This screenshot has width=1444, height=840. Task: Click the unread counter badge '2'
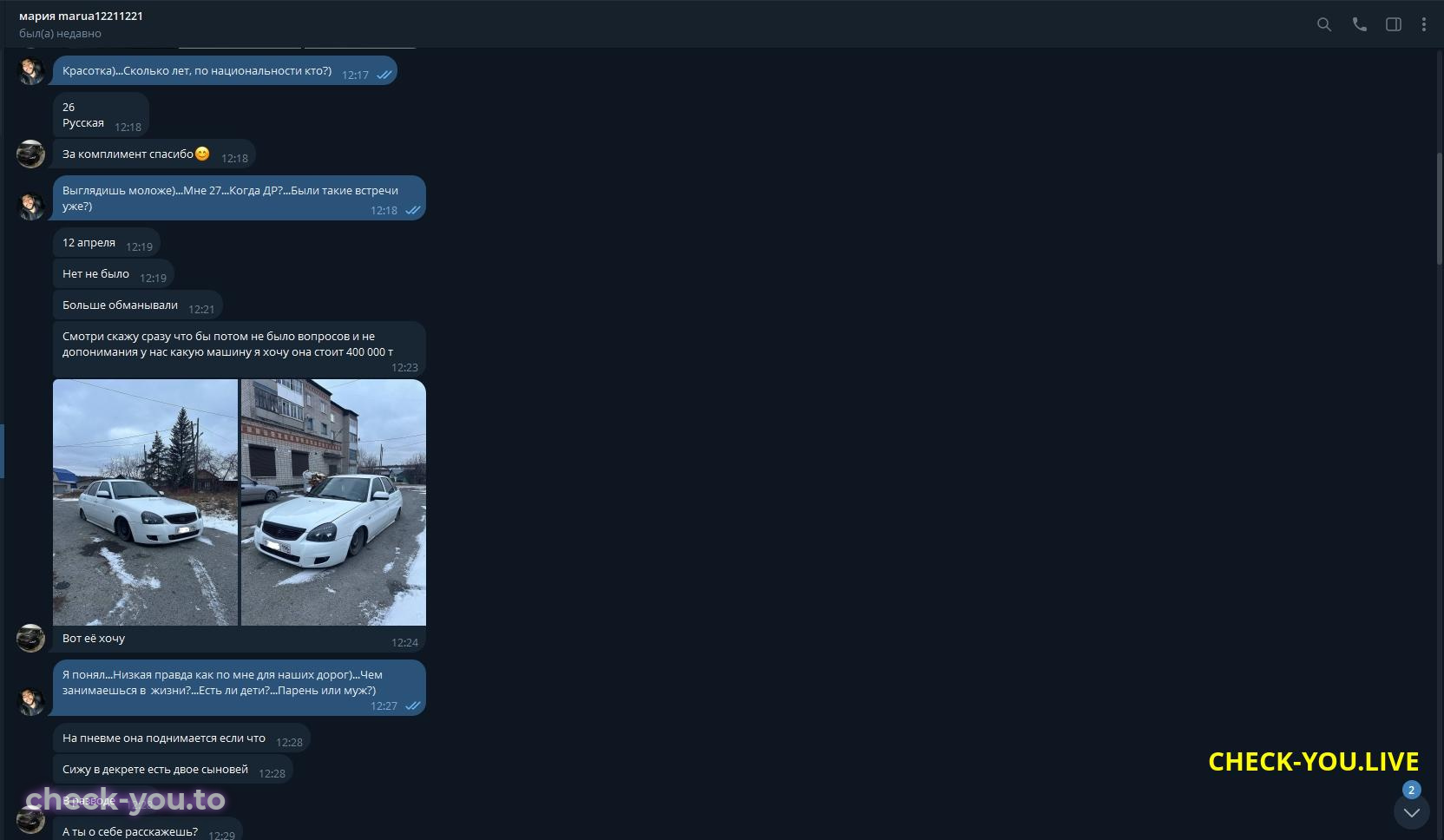coord(1412,790)
